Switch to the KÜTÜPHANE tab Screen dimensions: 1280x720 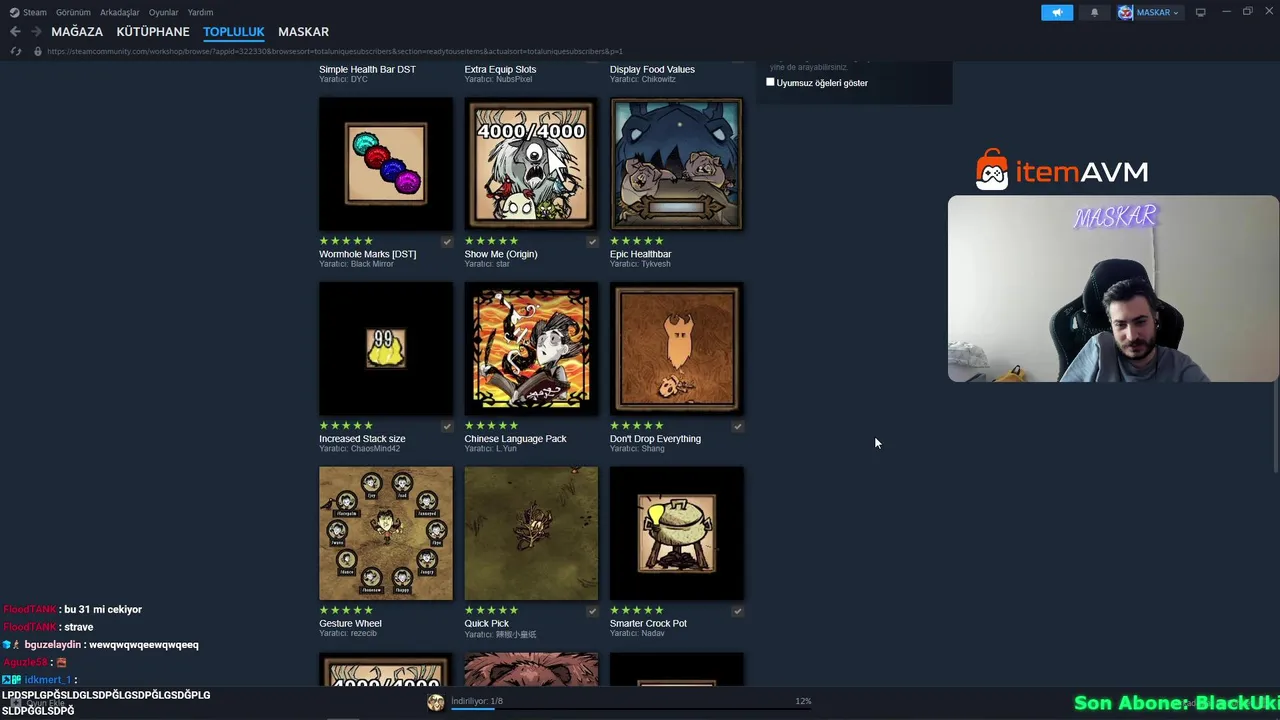[153, 32]
